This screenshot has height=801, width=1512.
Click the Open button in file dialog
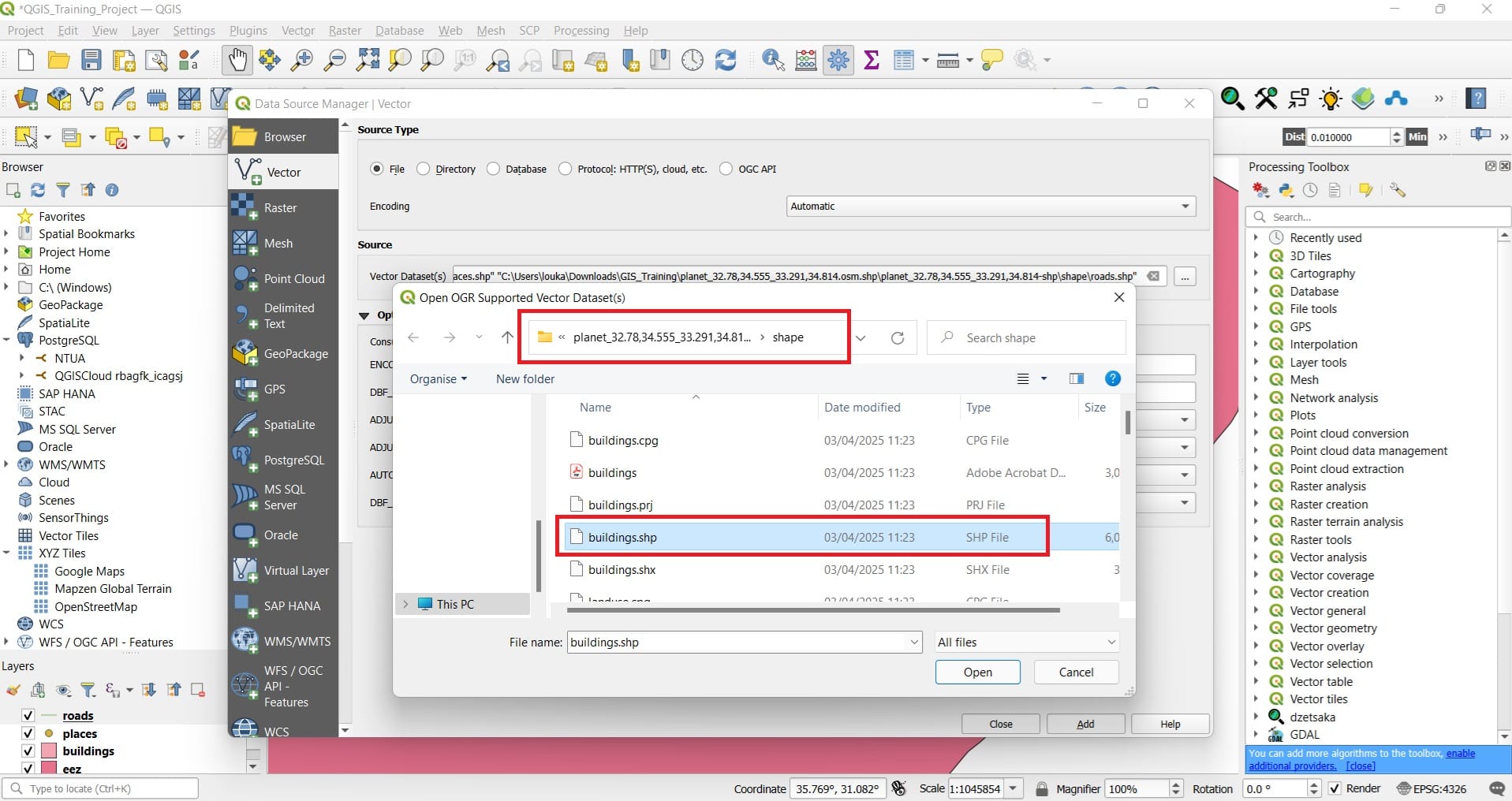(x=978, y=672)
